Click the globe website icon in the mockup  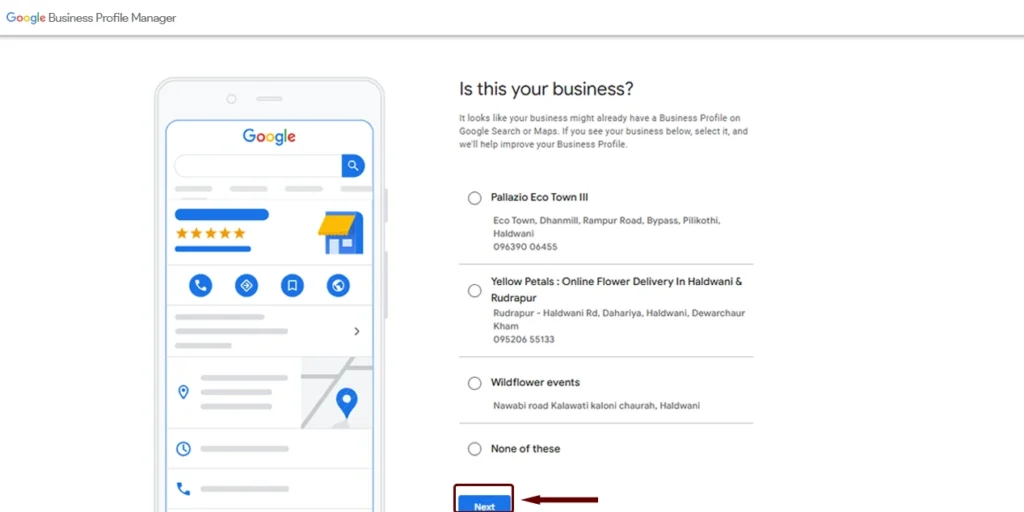[338, 285]
